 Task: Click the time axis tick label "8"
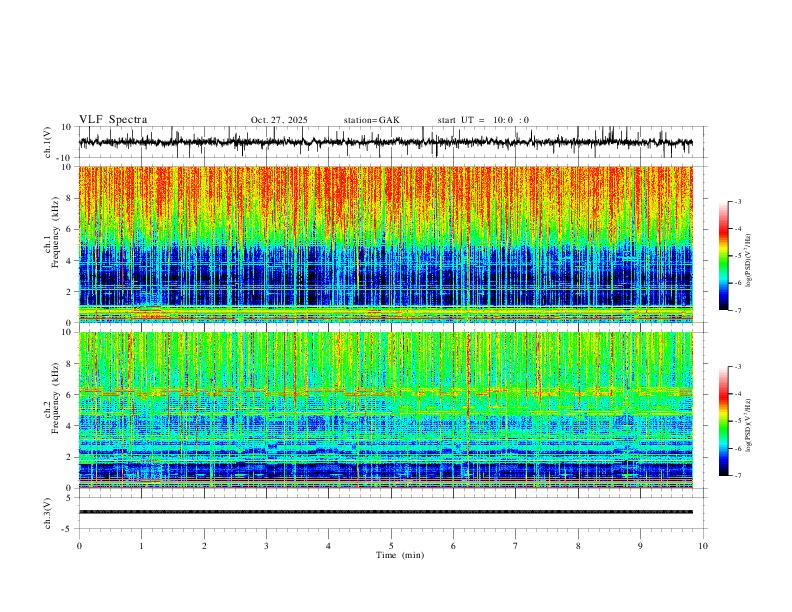(x=578, y=546)
